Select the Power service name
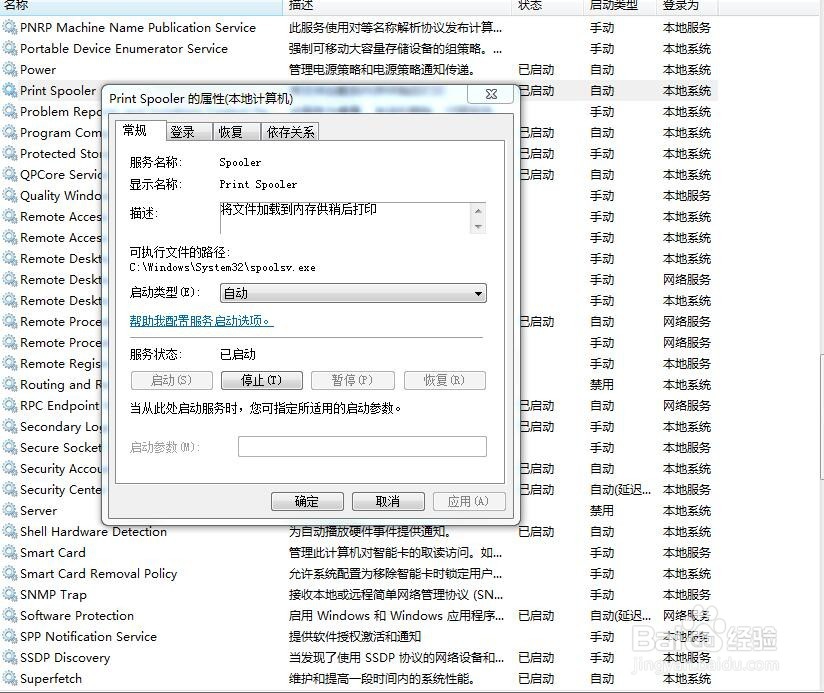Viewport: 824px width, 693px height. pos(38,69)
